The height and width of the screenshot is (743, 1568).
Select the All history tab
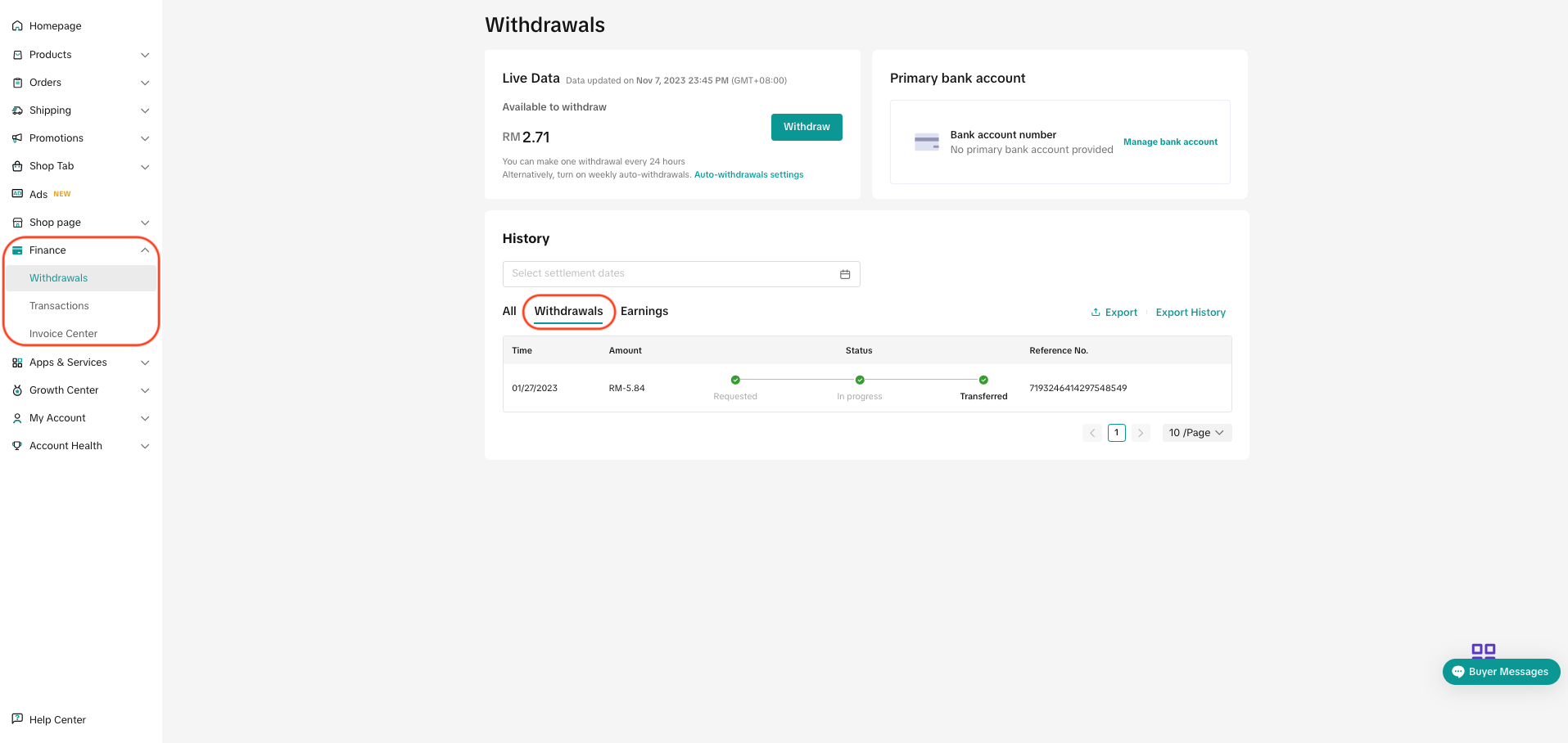pos(508,311)
